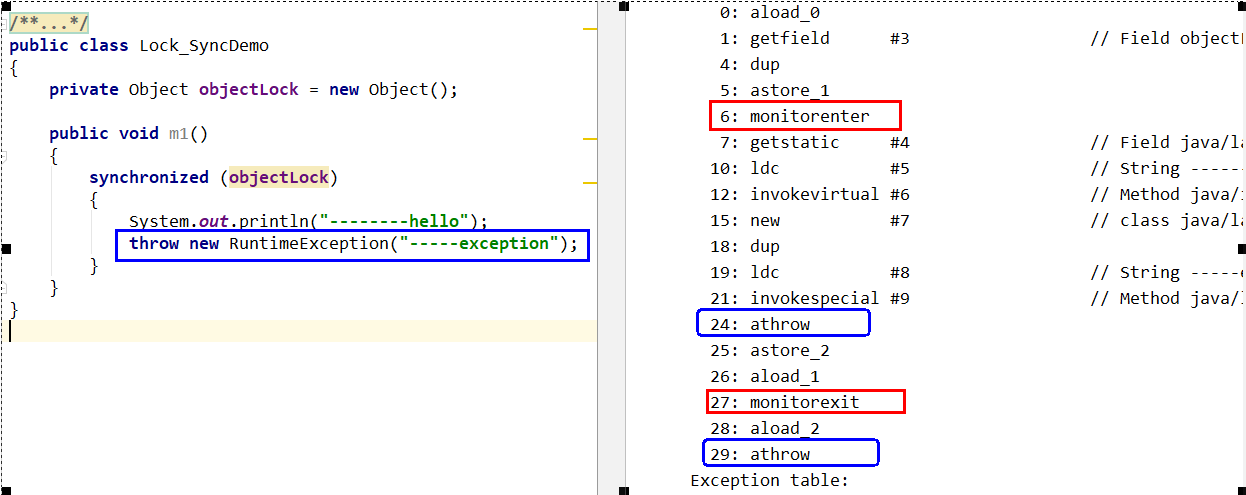This screenshot has width=1246, height=495.
Task: Click the top-center black selection handle
Action: (623, 6)
